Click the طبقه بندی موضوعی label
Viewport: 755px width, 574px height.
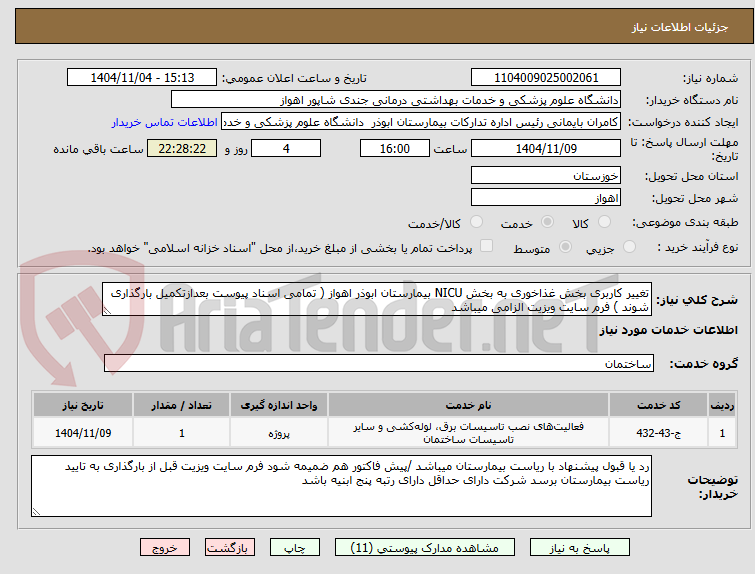pyautogui.click(x=685, y=222)
